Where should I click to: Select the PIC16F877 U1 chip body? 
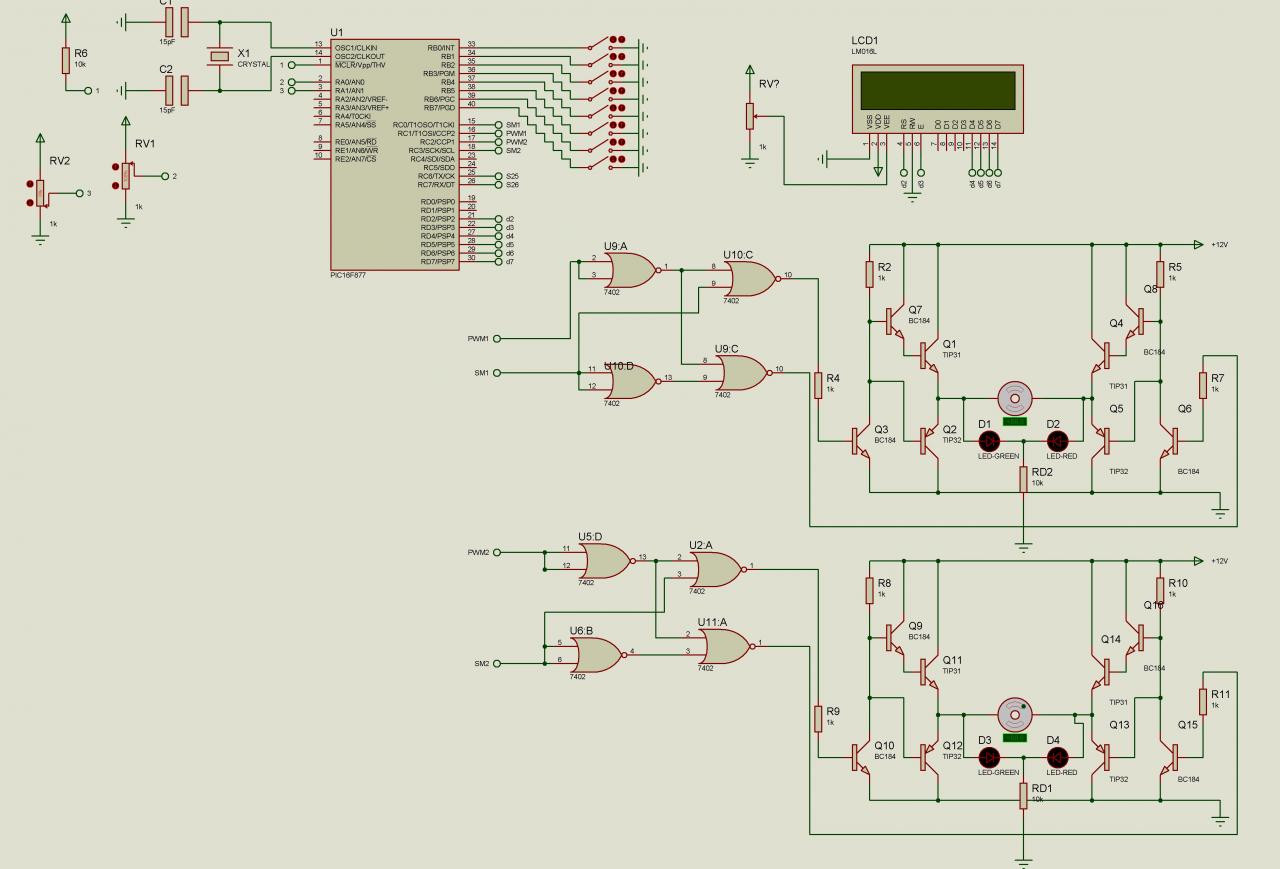(392, 154)
